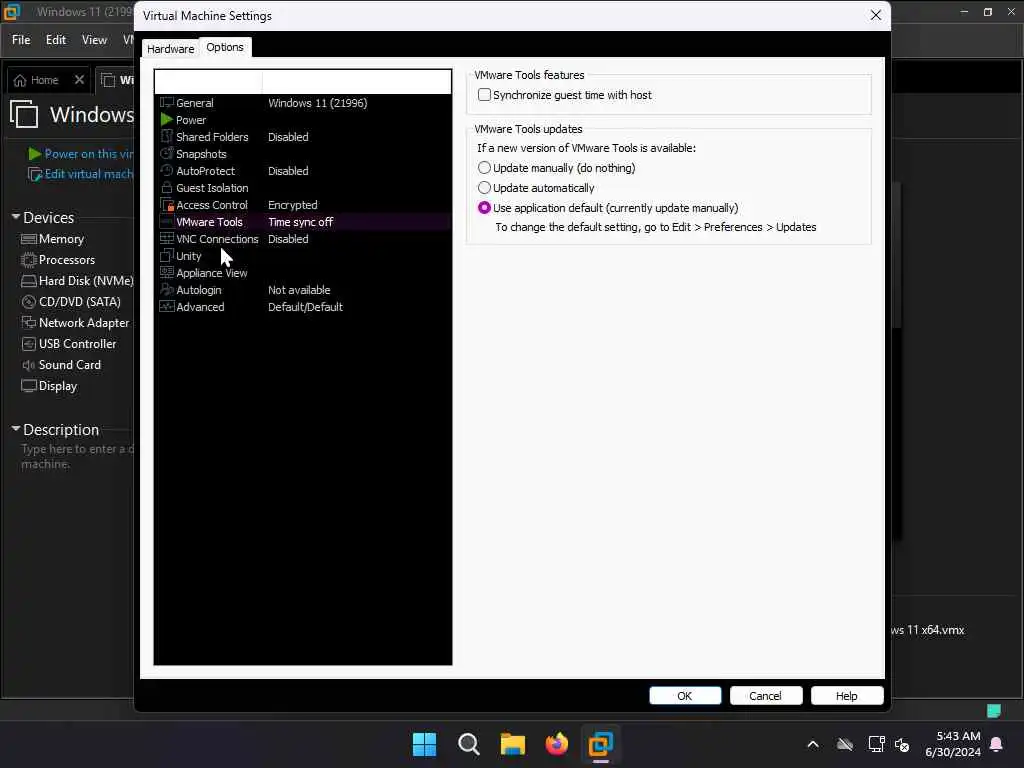Viewport: 1024px width, 768px height.
Task: Collapse the Description section
Action: pos(16,429)
